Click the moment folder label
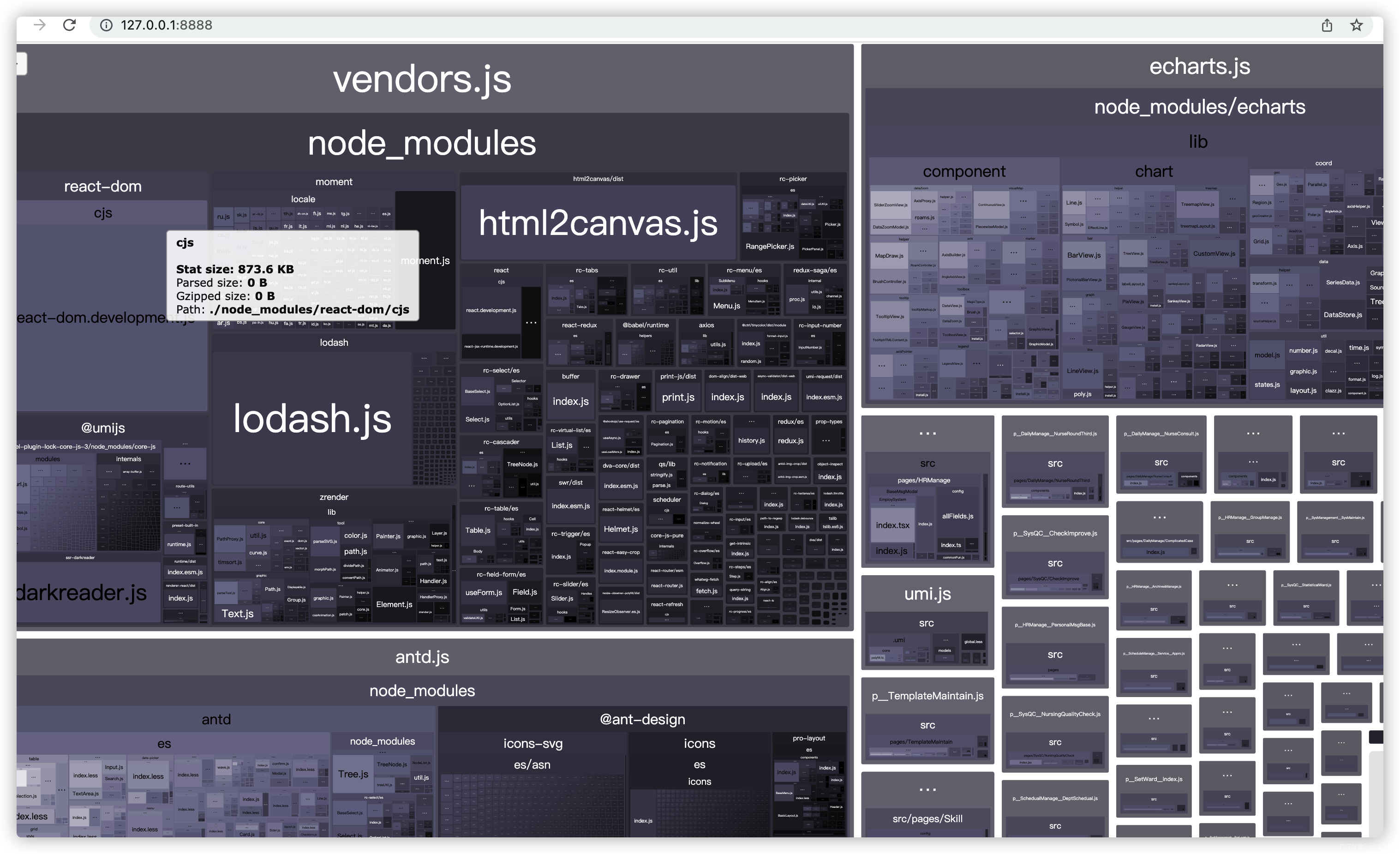Image resolution: width=1400 pixels, height=854 pixels. tap(334, 182)
